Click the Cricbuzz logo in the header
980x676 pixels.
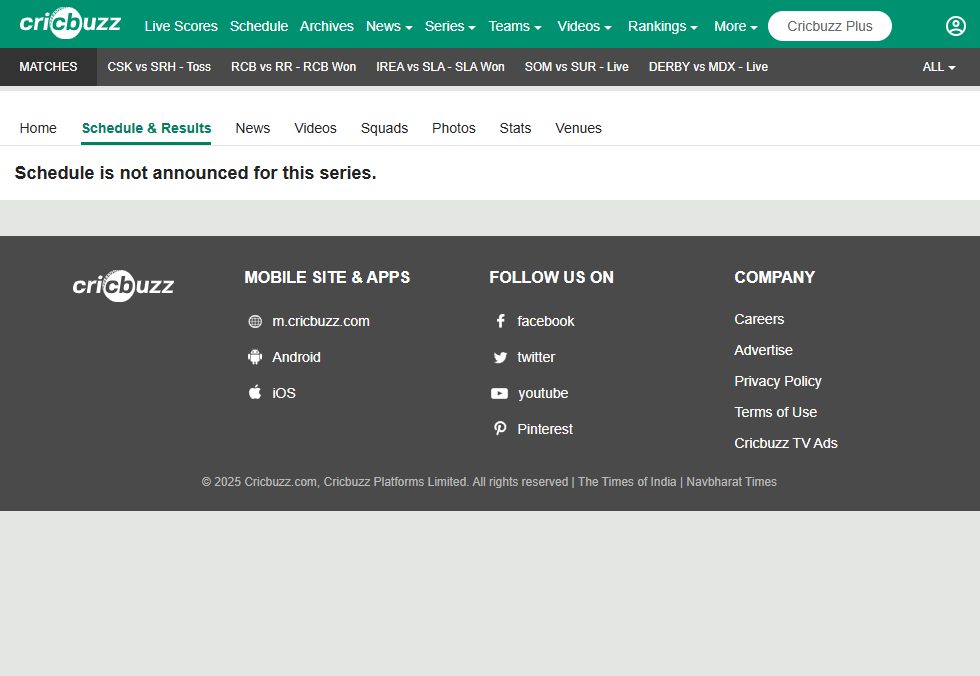[x=70, y=23]
